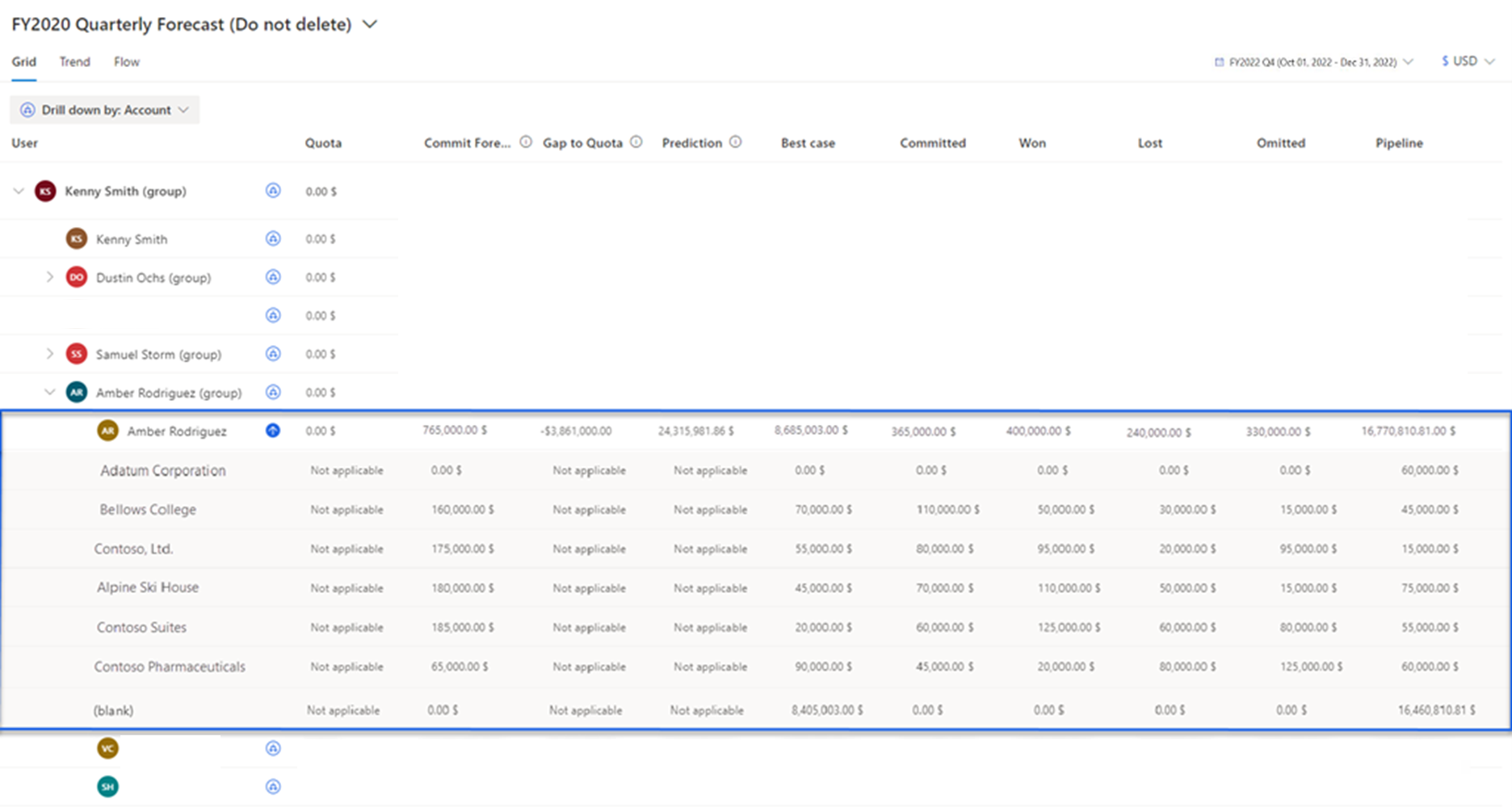Select the Contoso Suites account row
Viewport: 1512px width, 808px height.
(x=756, y=627)
